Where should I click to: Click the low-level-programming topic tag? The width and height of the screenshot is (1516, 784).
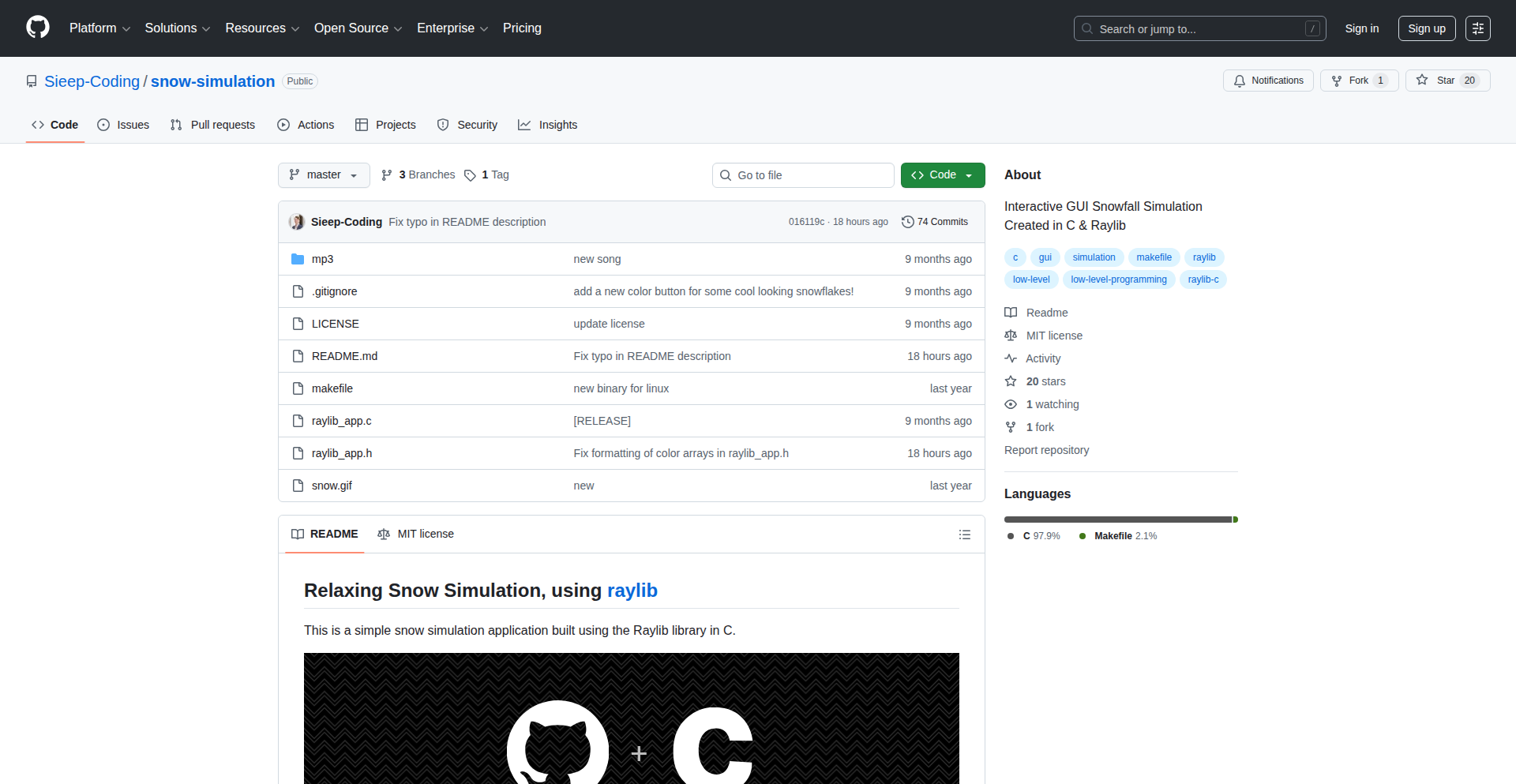[1119, 279]
